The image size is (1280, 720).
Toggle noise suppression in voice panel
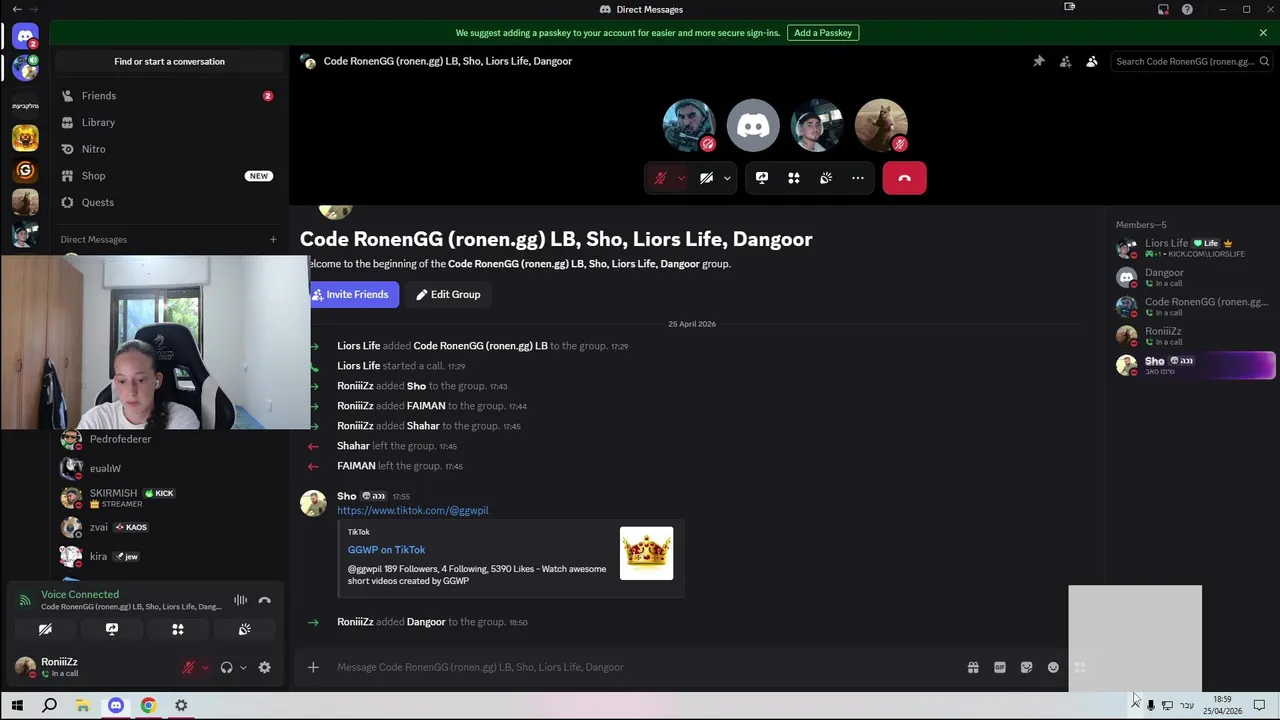coord(240,600)
